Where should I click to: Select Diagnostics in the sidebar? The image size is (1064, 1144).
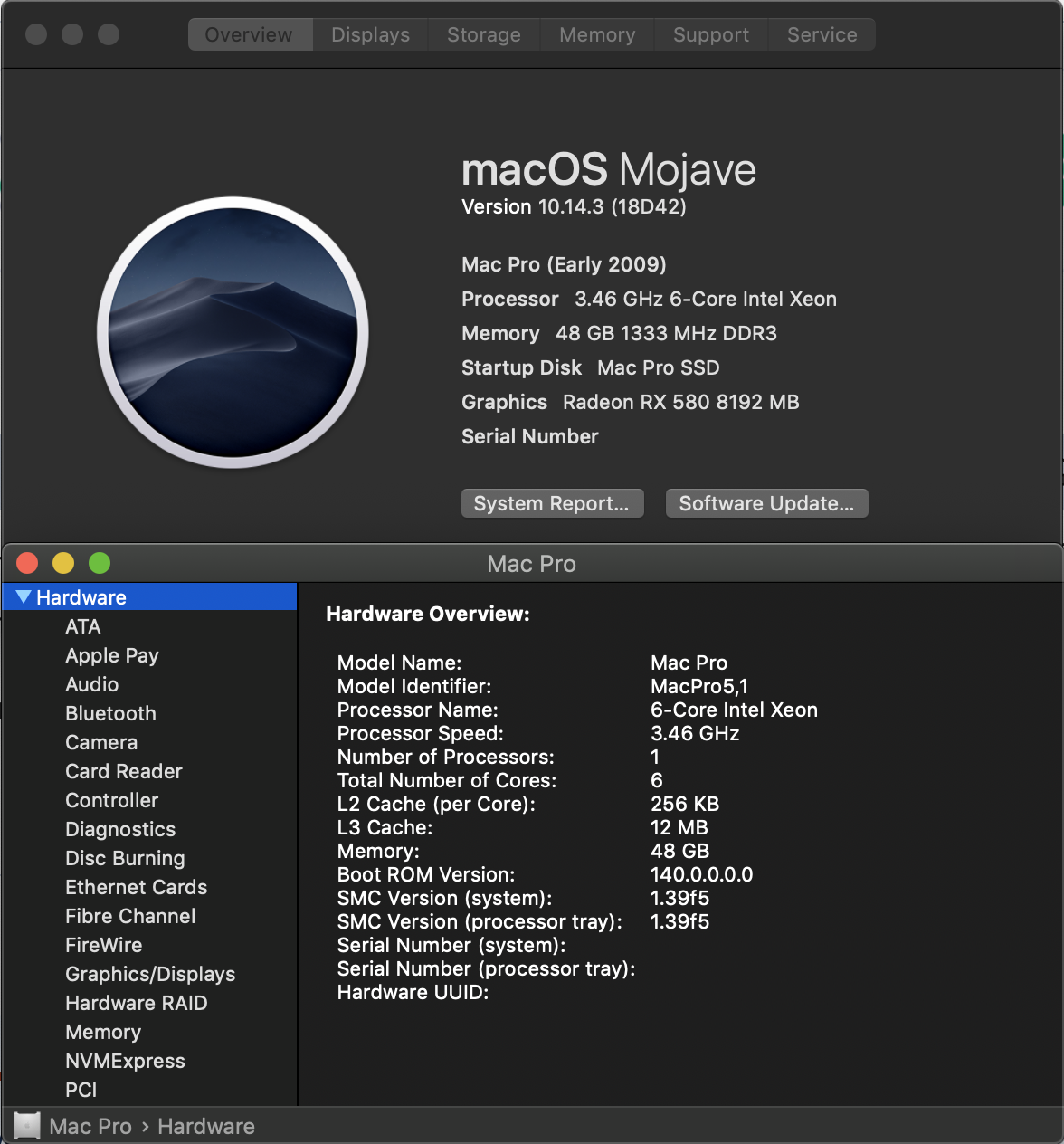pyautogui.click(x=120, y=829)
